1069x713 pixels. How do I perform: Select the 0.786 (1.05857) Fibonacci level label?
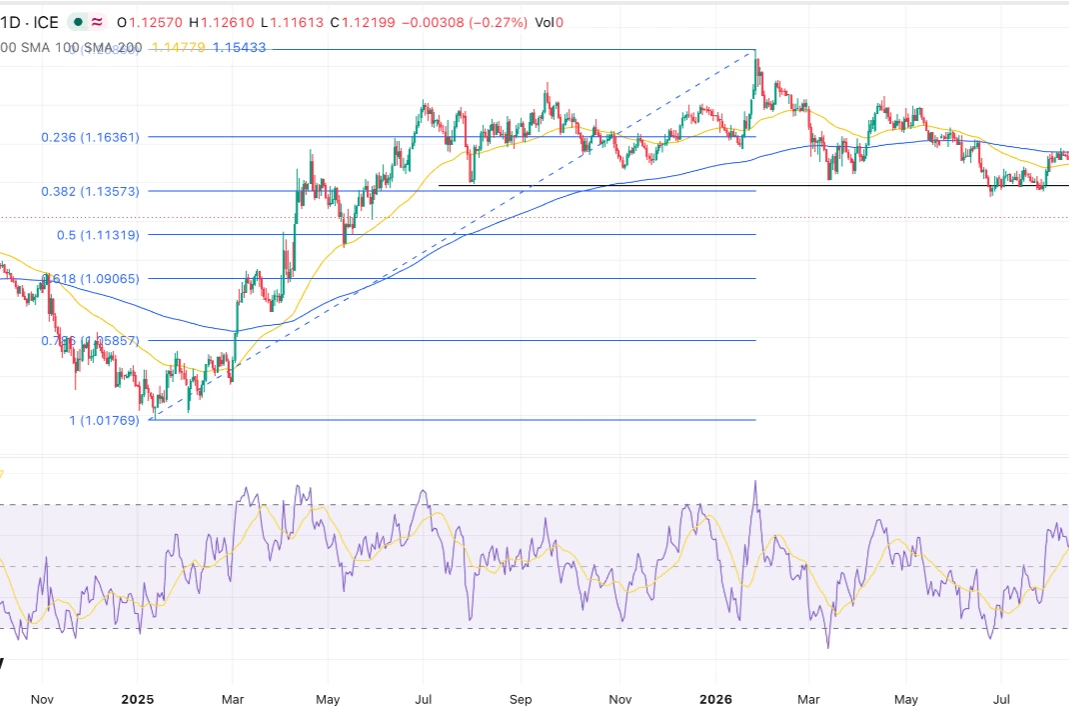tap(90, 340)
